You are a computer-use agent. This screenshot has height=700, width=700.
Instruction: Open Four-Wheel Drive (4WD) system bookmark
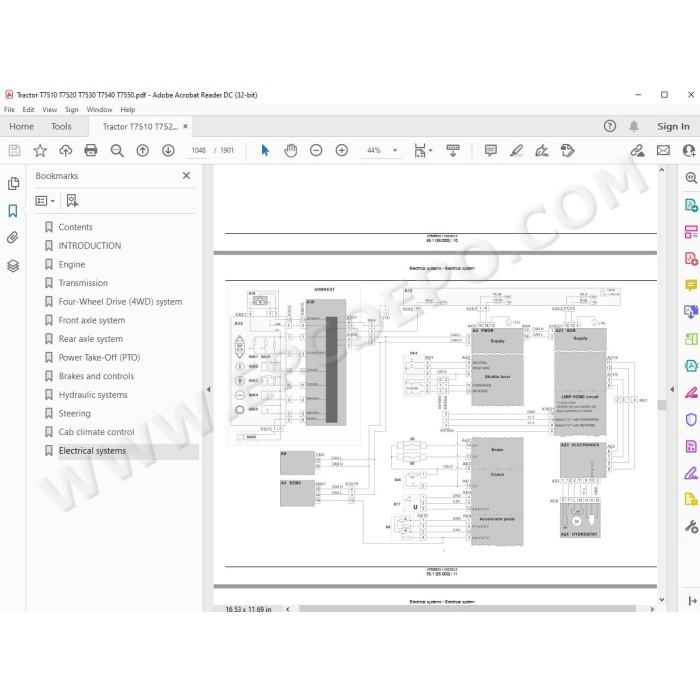pos(120,301)
